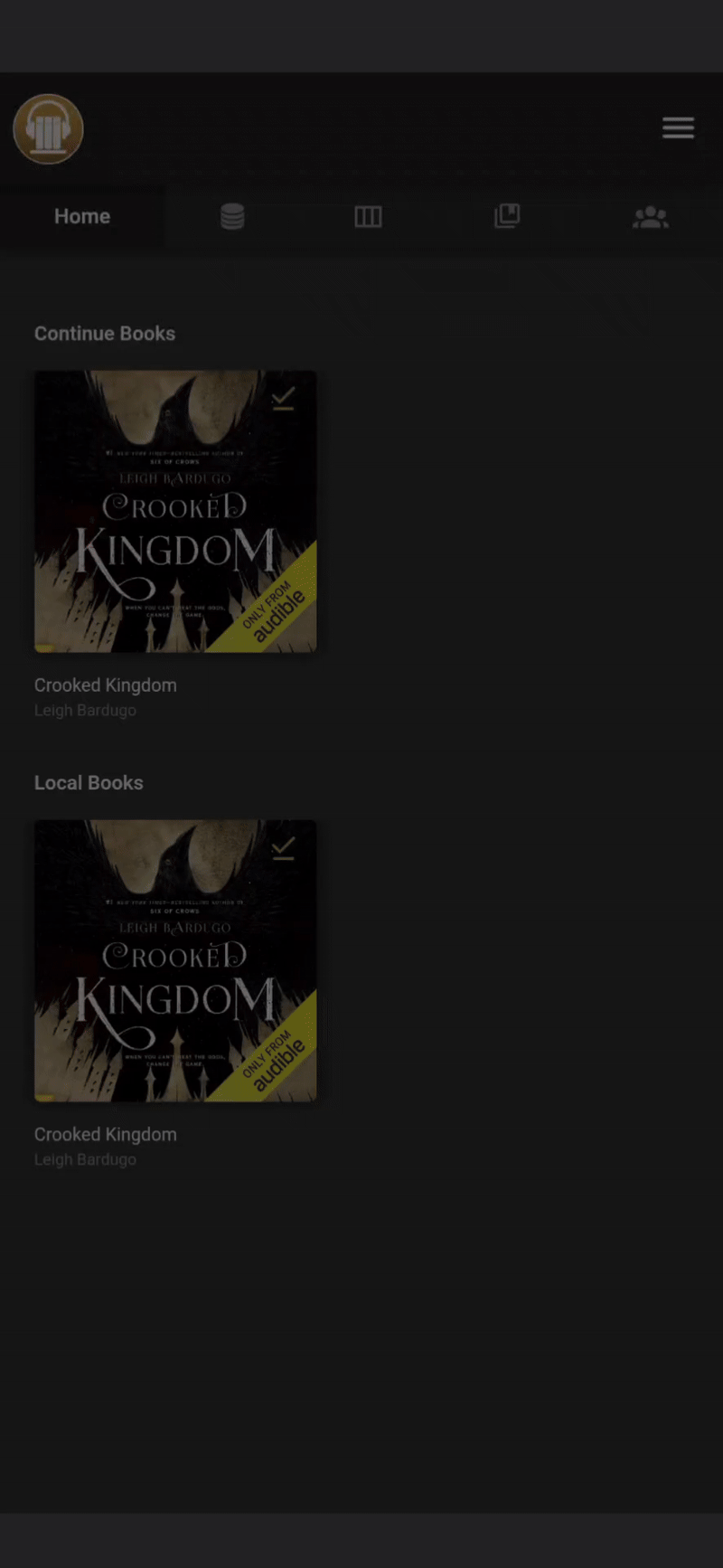Tap the downloaded checkmark on Local Books cover
This screenshot has width=723, height=1568.
[x=283, y=848]
